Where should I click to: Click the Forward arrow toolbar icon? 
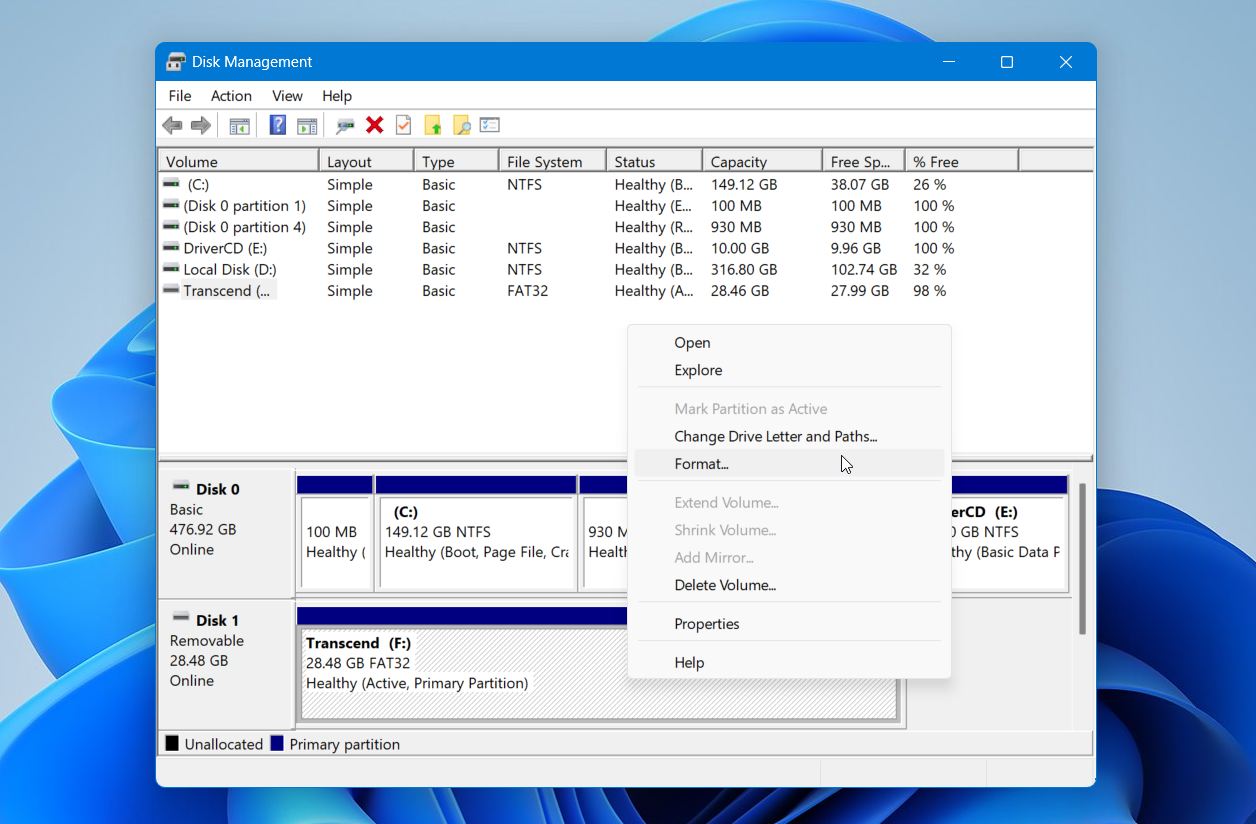[x=200, y=125]
